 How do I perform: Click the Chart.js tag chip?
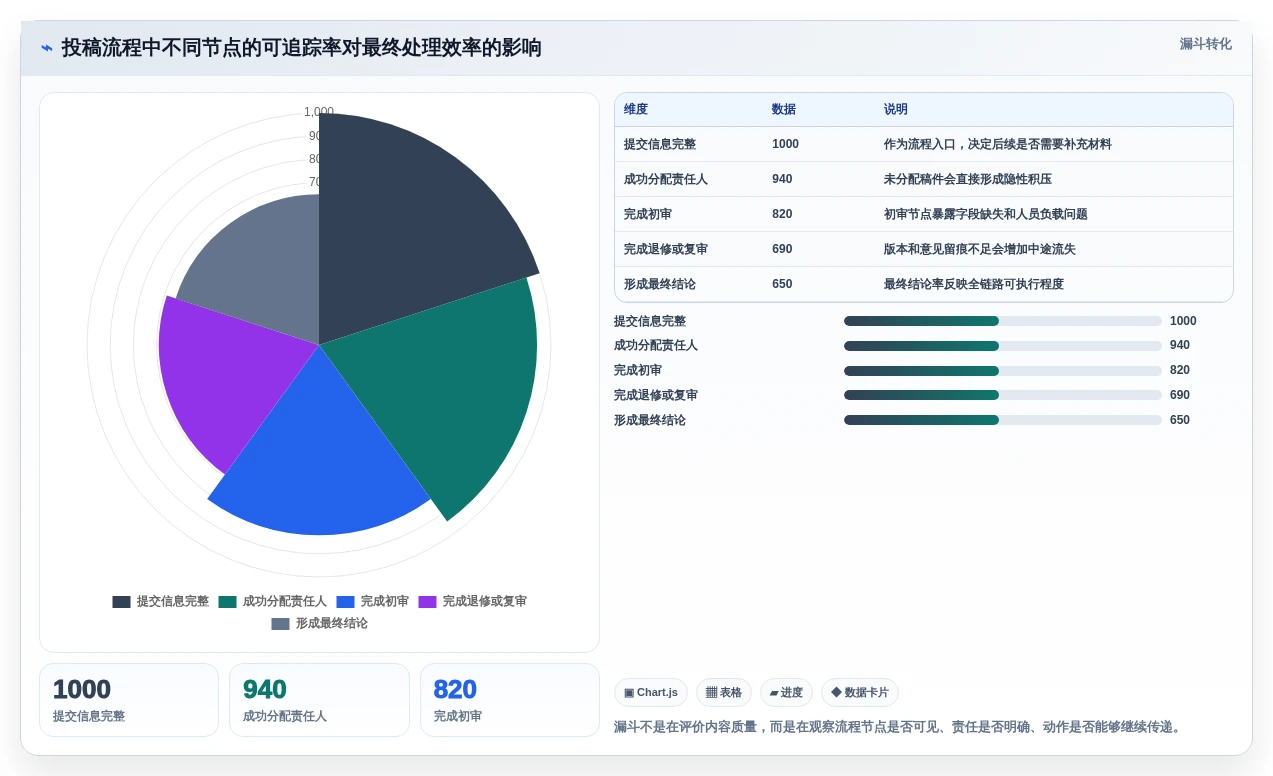(x=651, y=693)
